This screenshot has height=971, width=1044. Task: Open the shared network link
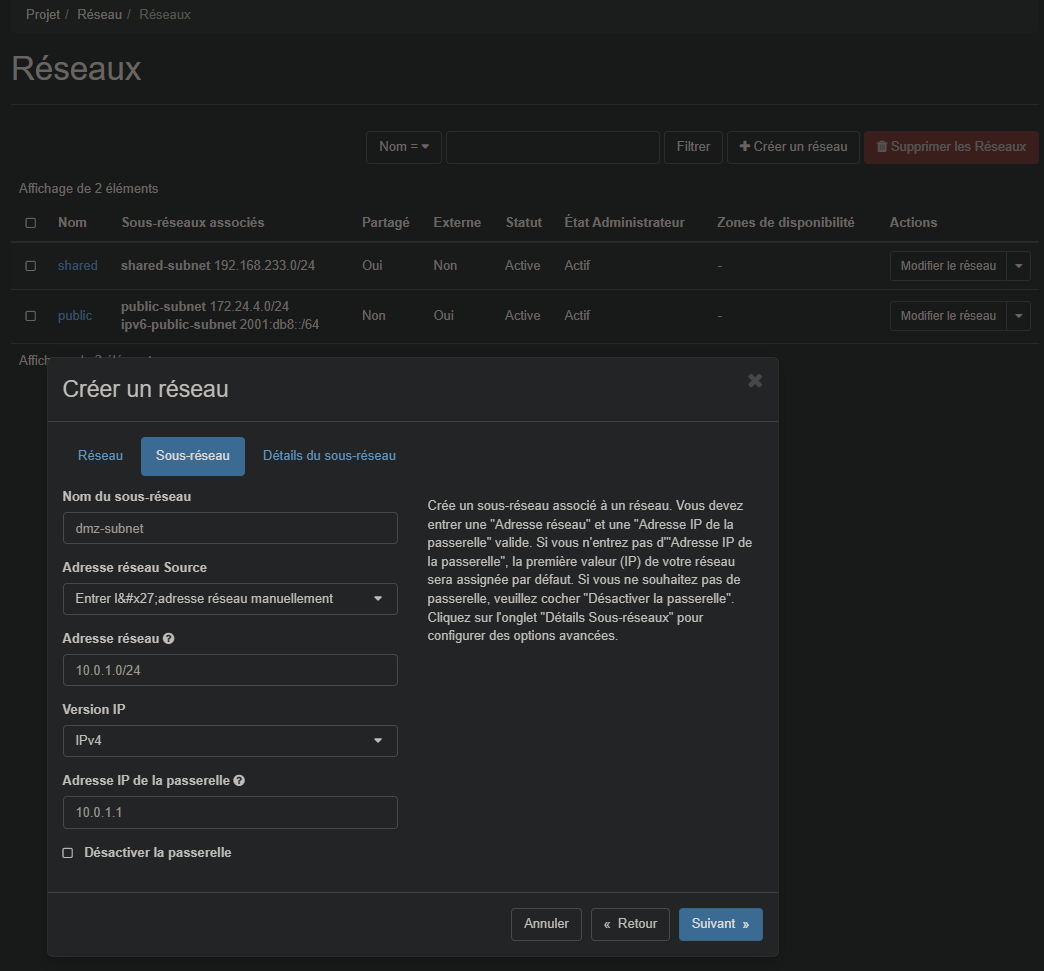(x=77, y=266)
